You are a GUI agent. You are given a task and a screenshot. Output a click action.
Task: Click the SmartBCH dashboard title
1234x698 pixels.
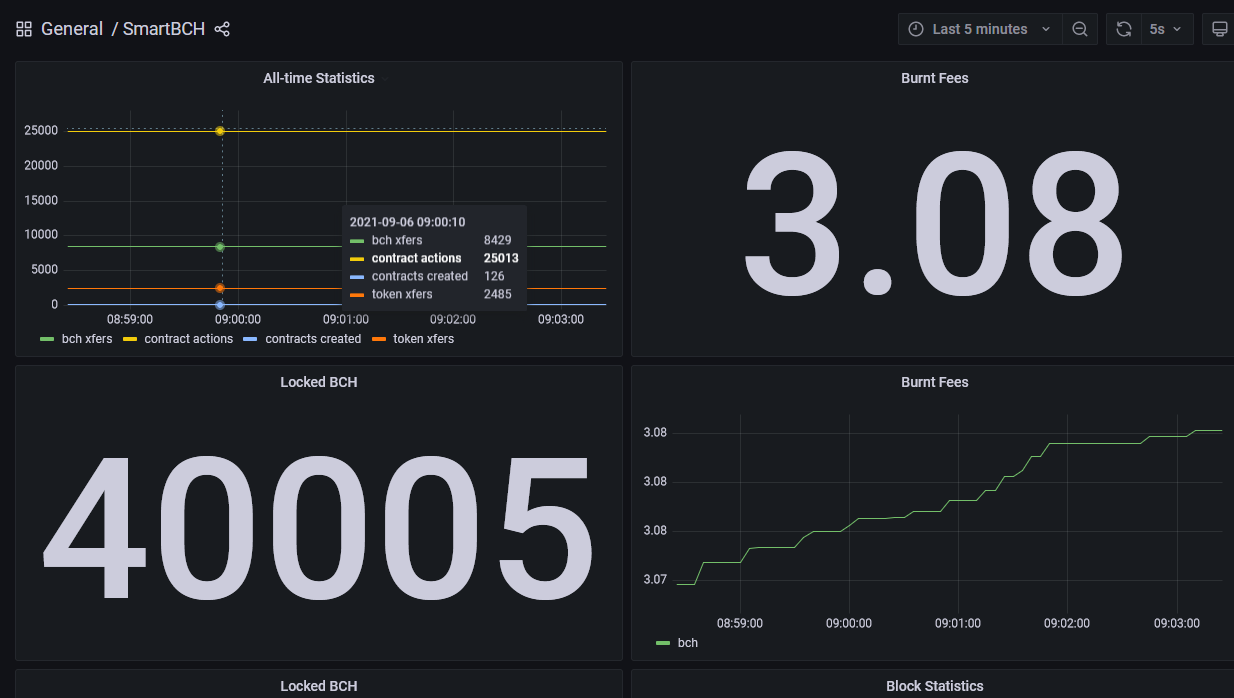click(164, 29)
